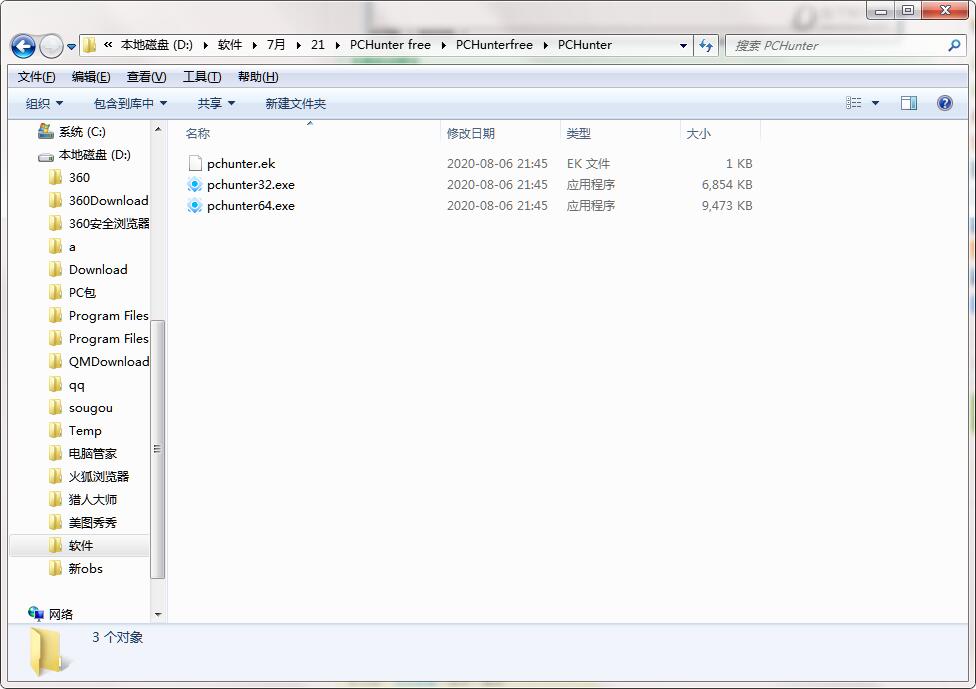Show hidden path levels via double chevron
Screen dimensions: 976x689
(108, 45)
